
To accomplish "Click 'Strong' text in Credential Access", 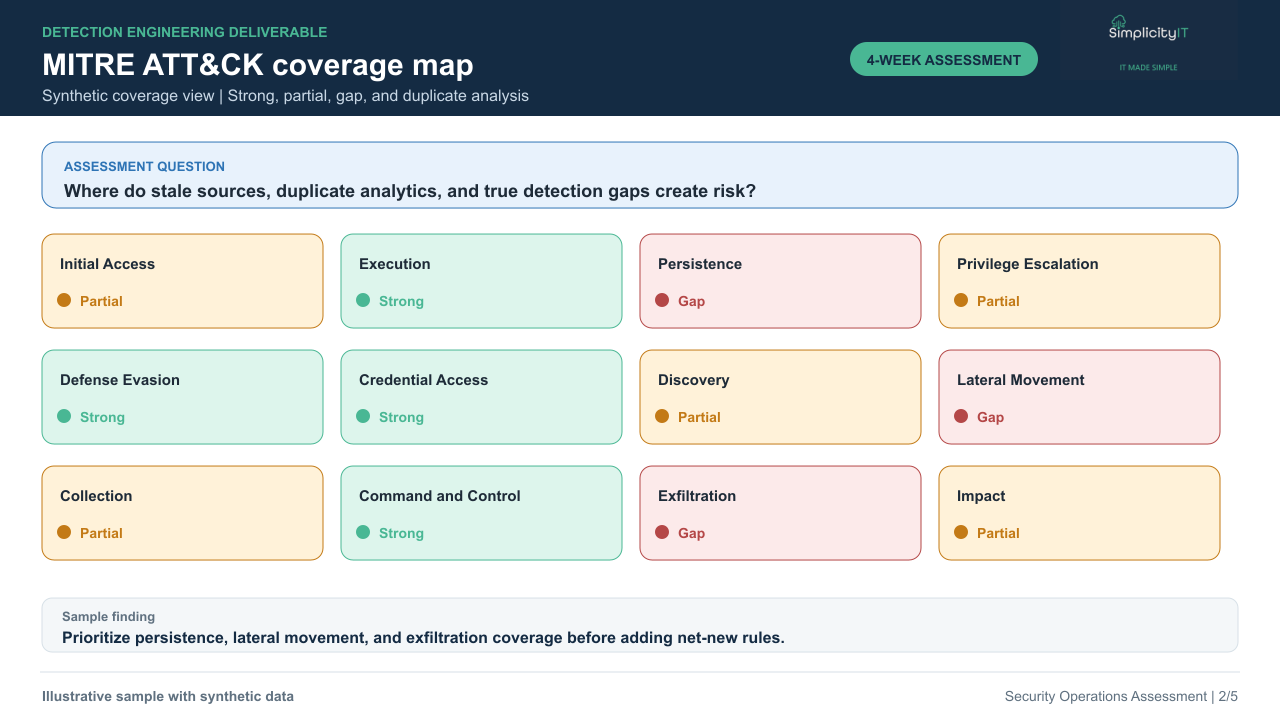I will pyautogui.click(x=401, y=417).
